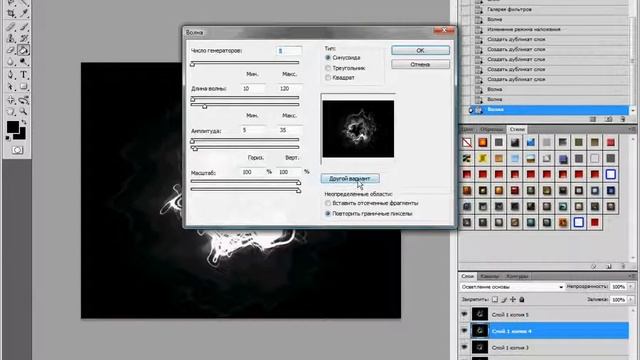This screenshot has width=640, height=360.
Task: Hide layer Слой 1 копия 5
Action: [x=464, y=314]
